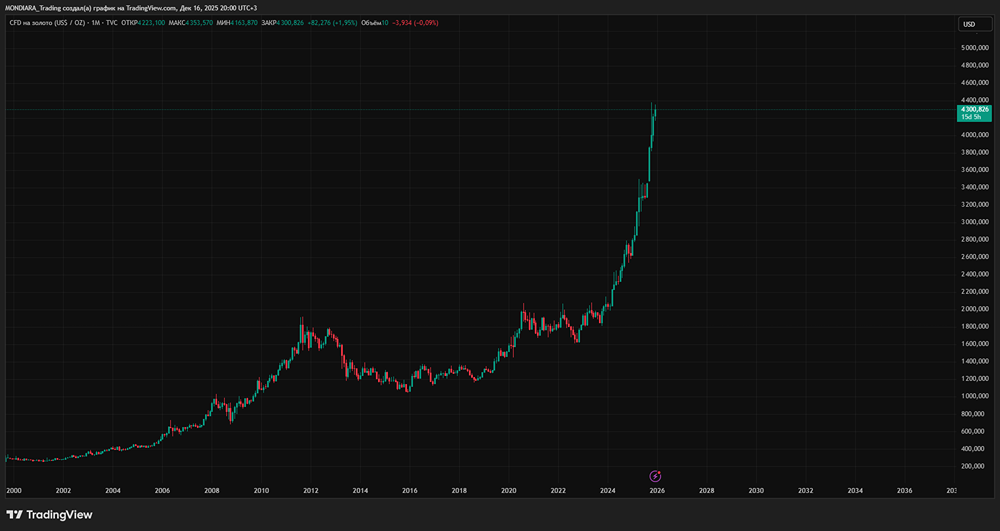Click the 2016 year label on time axis
Image resolution: width=1000 pixels, height=531 pixels.
point(409,491)
